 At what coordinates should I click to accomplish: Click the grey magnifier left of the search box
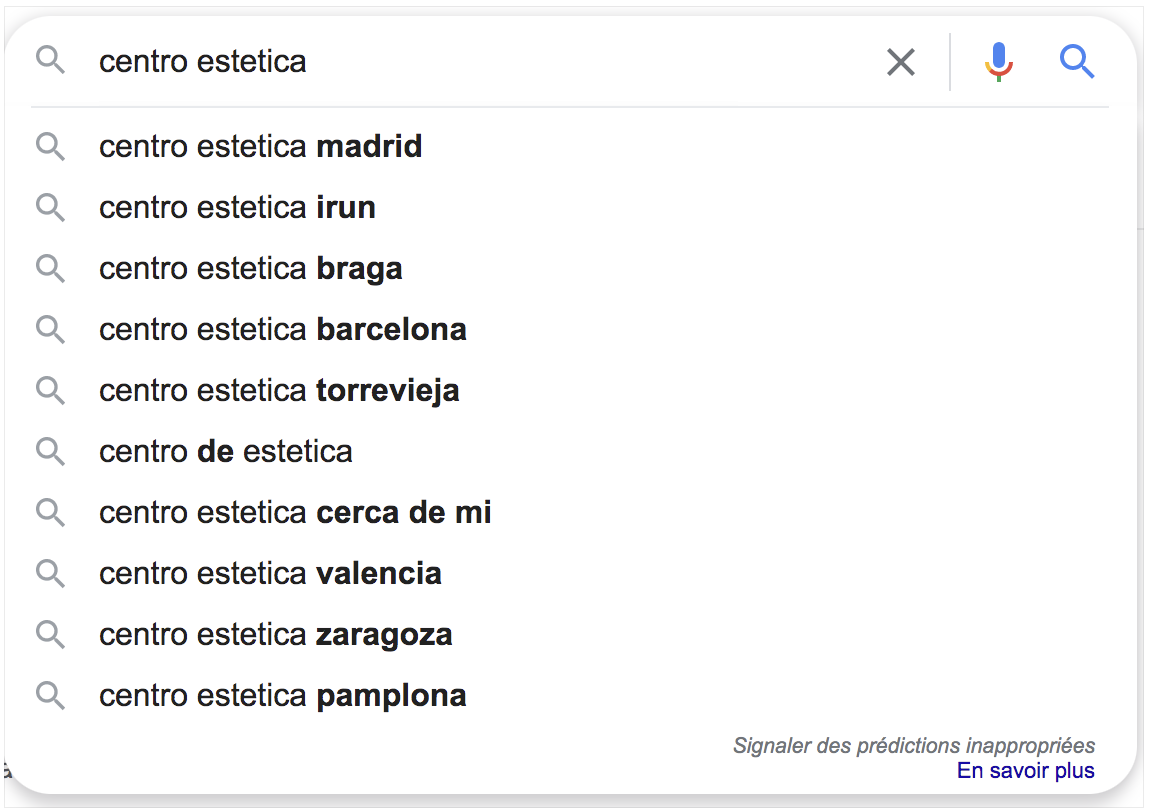51,60
